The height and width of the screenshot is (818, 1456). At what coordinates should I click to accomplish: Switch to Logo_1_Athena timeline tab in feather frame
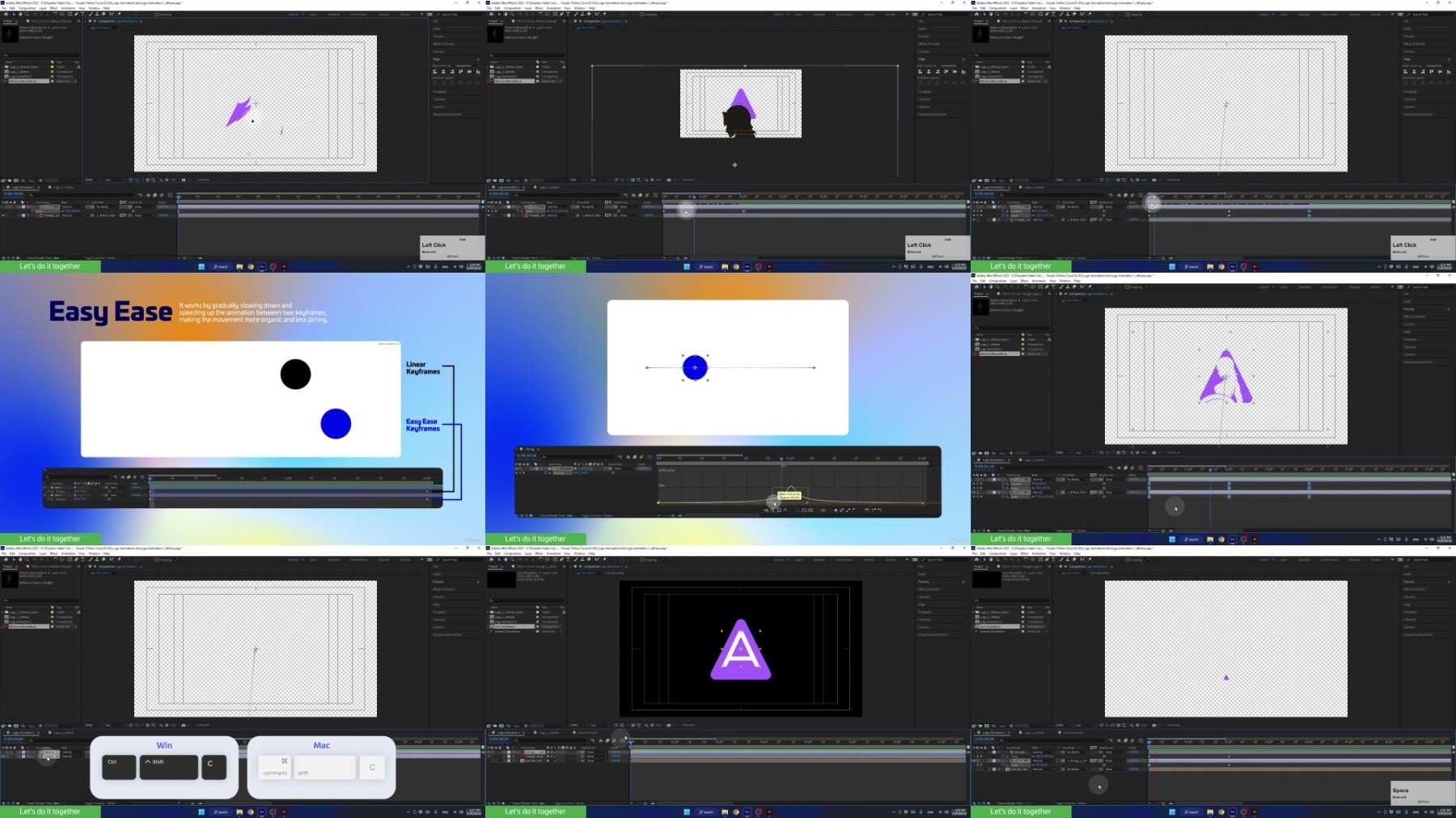tap(63, 188)
